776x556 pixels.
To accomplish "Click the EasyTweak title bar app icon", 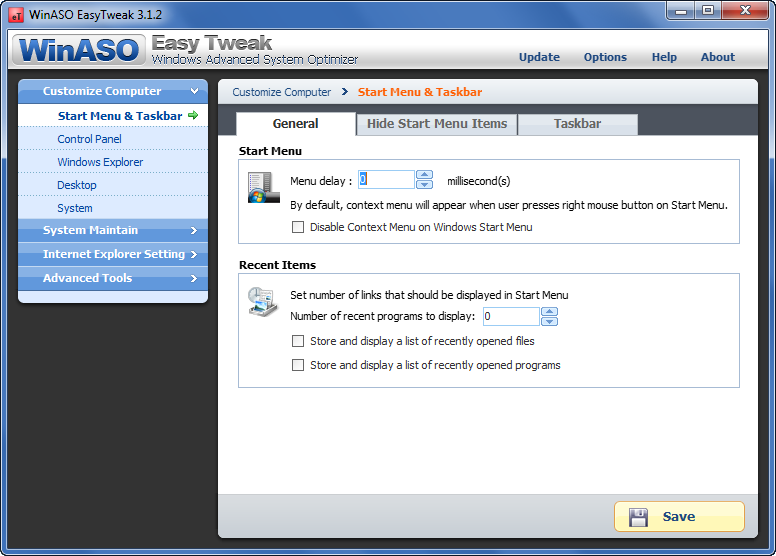I will [x=16, y=15].
